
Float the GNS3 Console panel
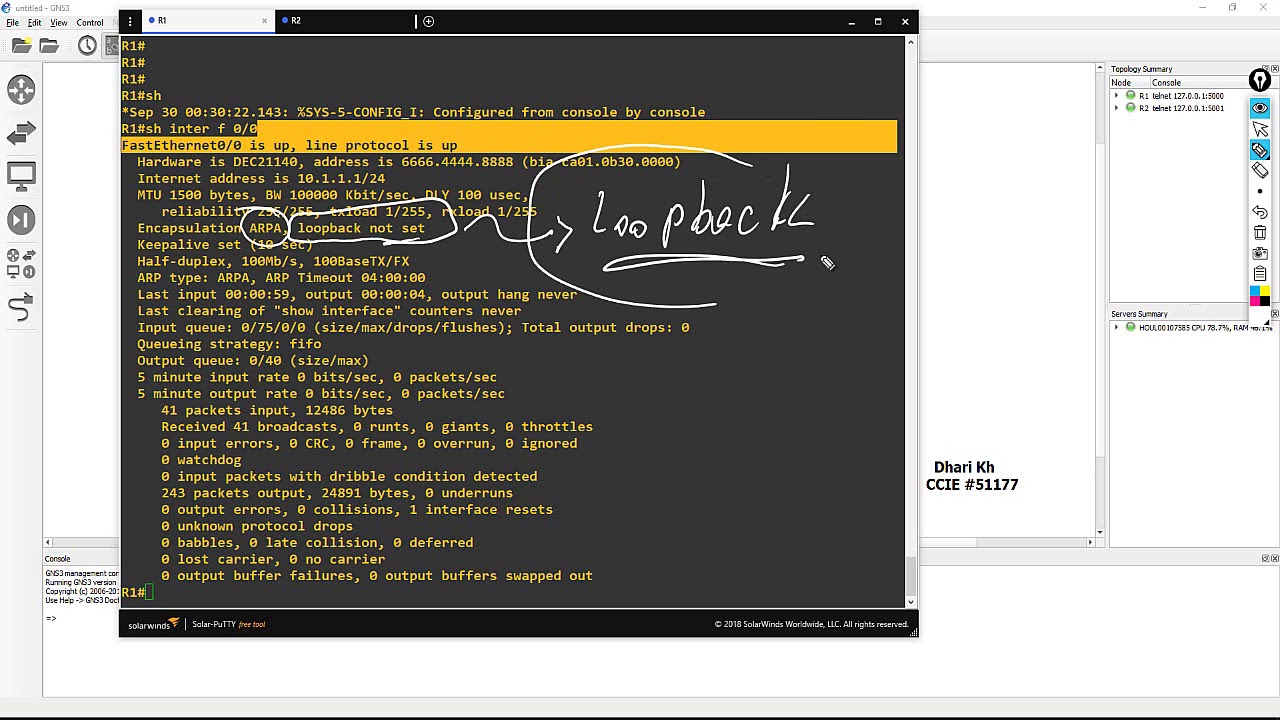pos(1265,558)
